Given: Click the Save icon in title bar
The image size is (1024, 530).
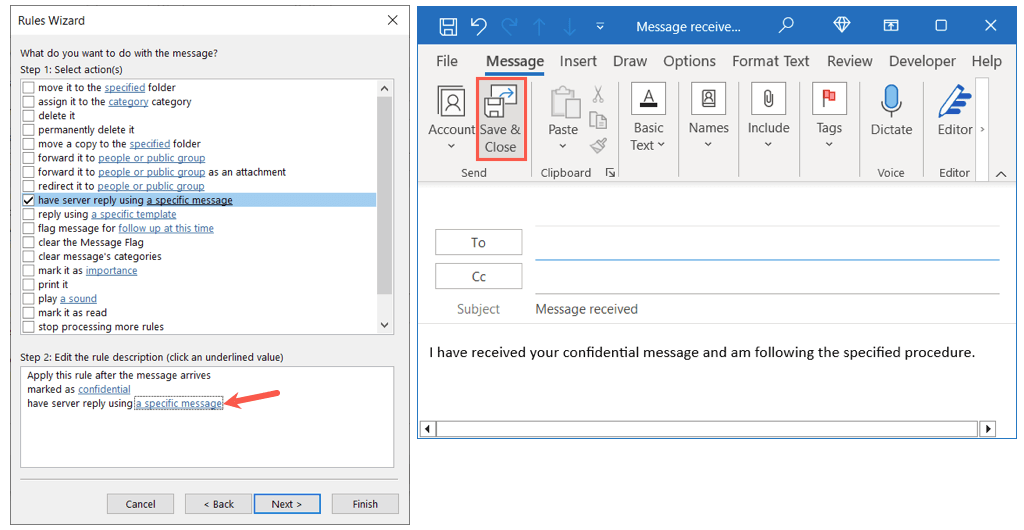Looking at the screenshot, I should pos(448,26).
